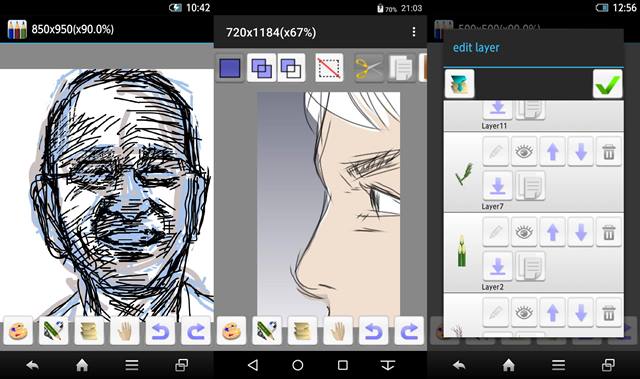The image size is (640, 379).
Task: Open layers icon in 850x950 screen
Action: tap(89, 331)
